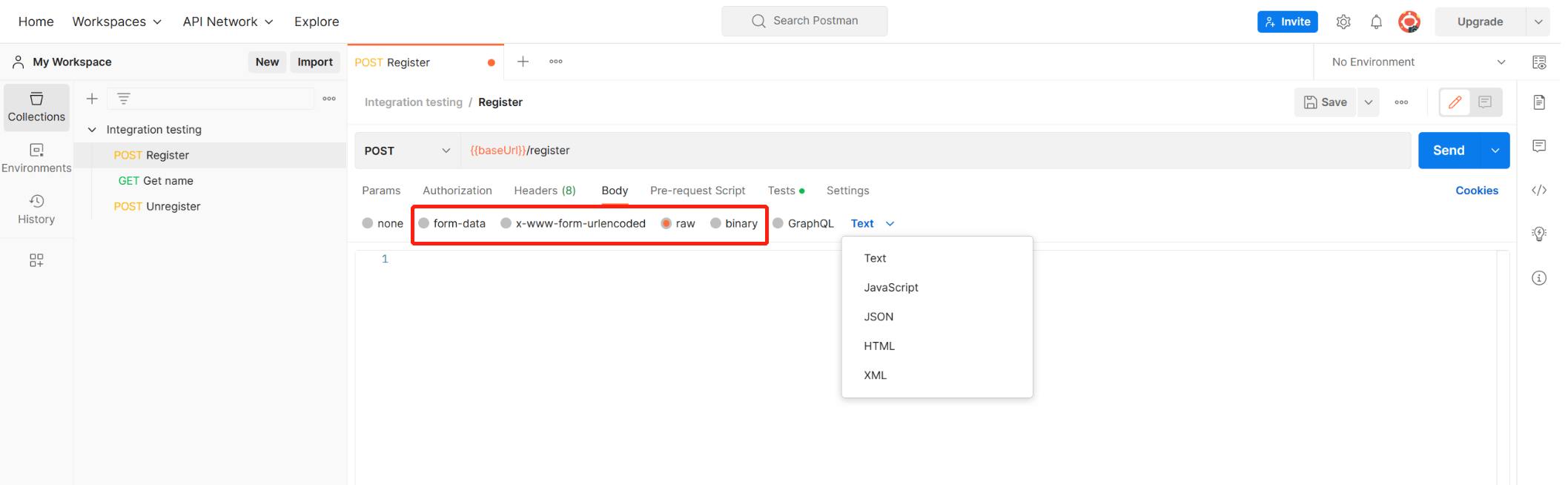Viewport: 1568px width, 485px height.
Task: Open the code snippet icon
Action: pos(1539,191)
